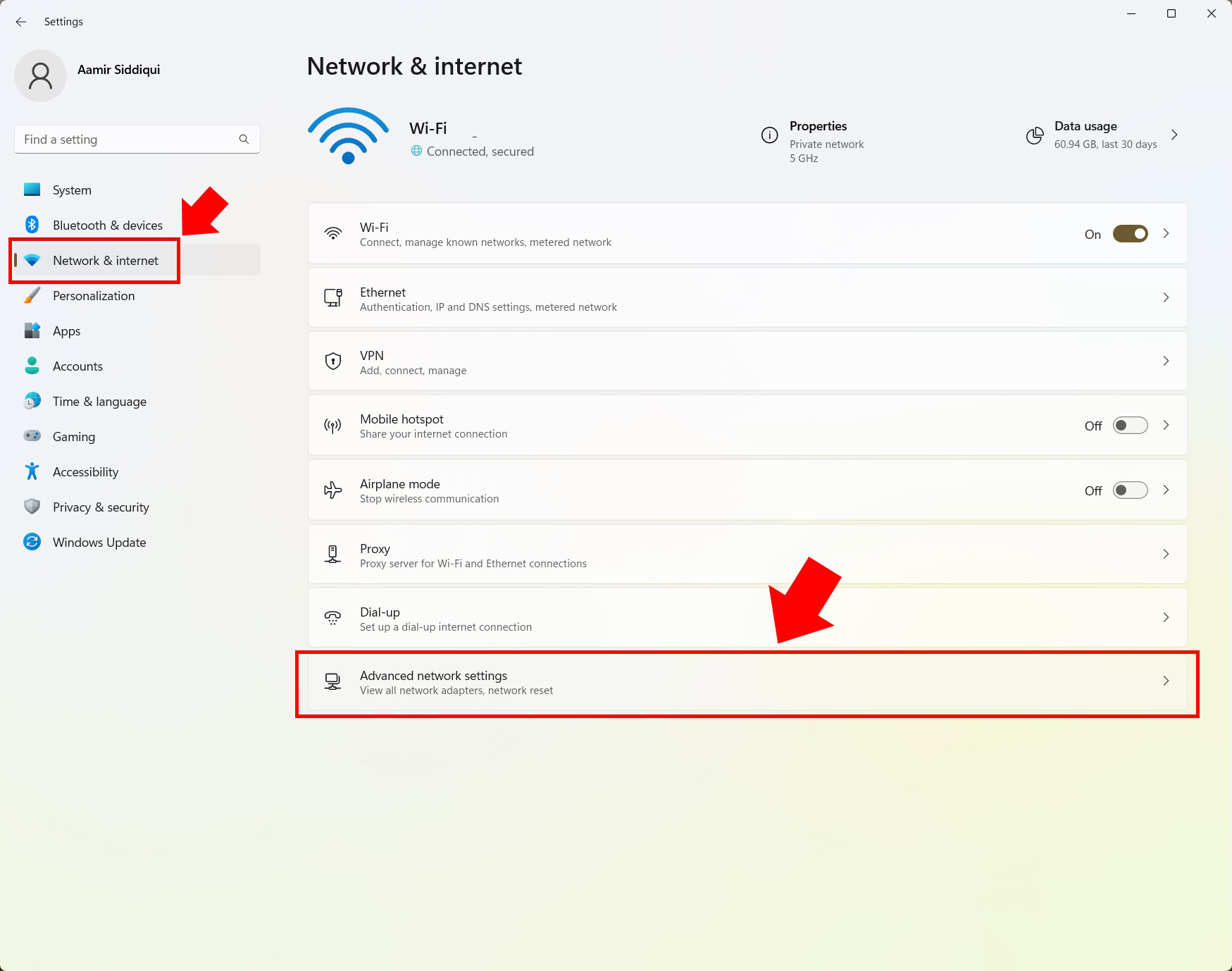Image resolution: width=1232 pixels, height=971 pixels.
Task: Switch on Airplane mode toggle
Action: click(1130, 490)
